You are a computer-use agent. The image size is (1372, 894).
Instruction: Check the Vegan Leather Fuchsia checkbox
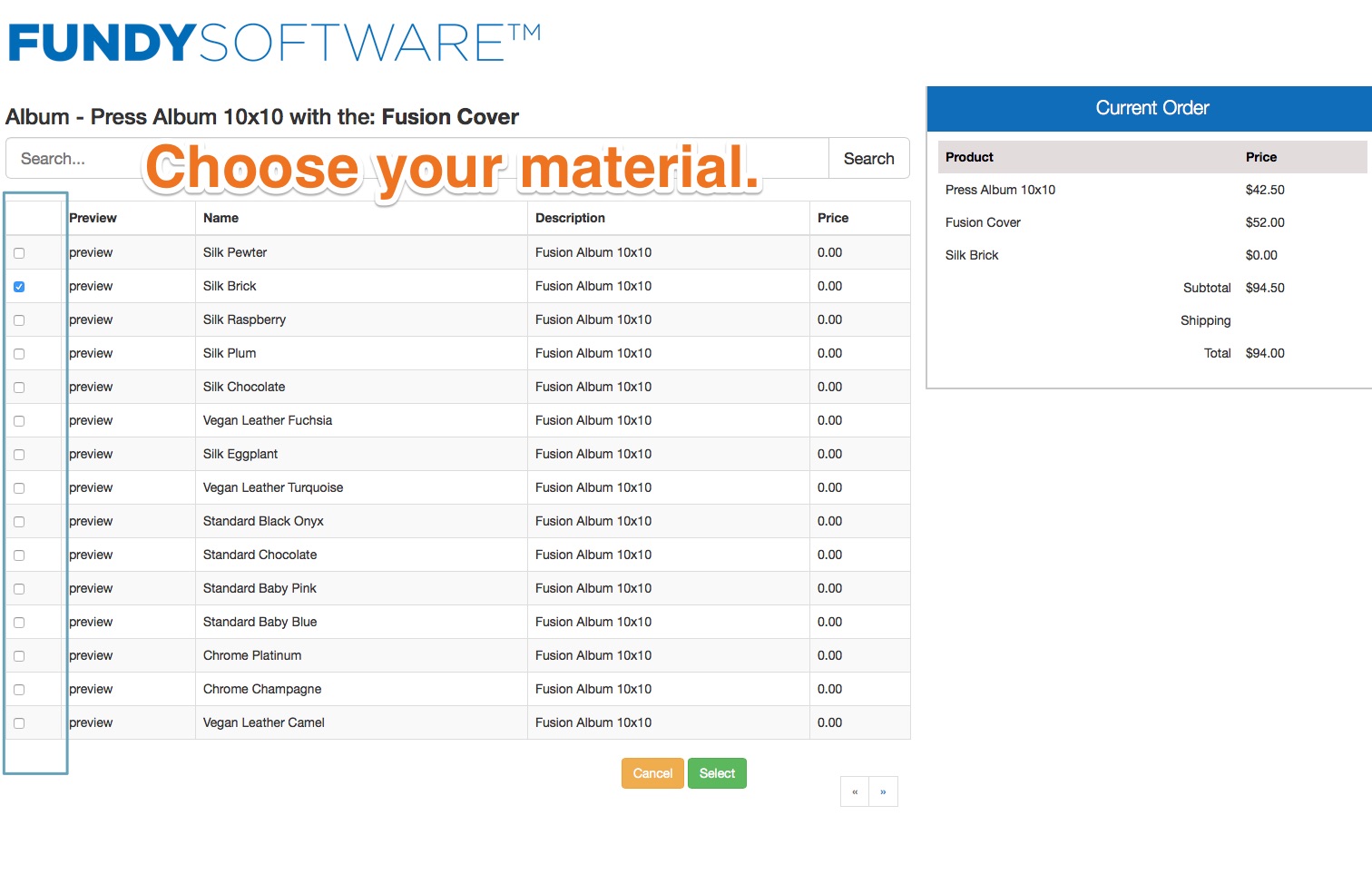(19, 421)
